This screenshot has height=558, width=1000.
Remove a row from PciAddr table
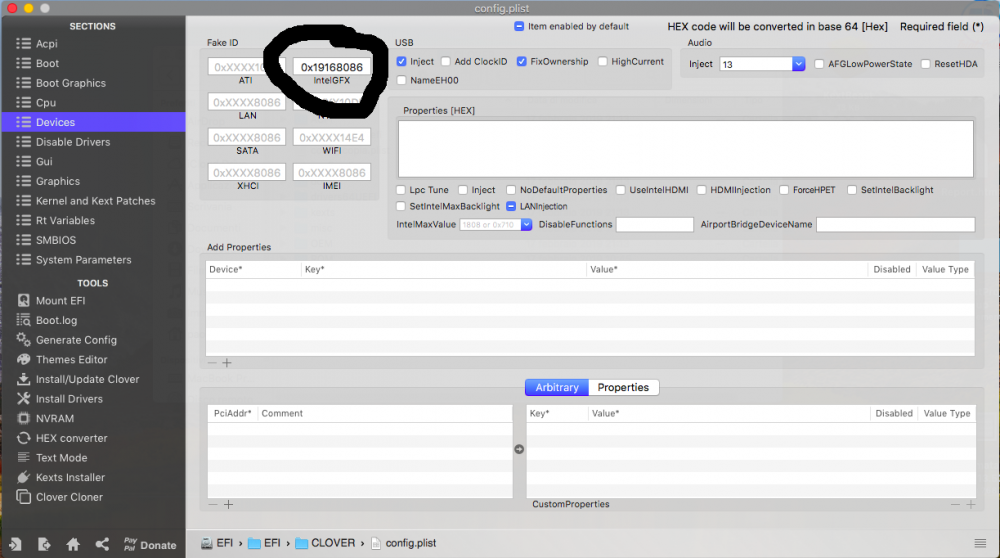pyautogui.click(x=213, y=504)
